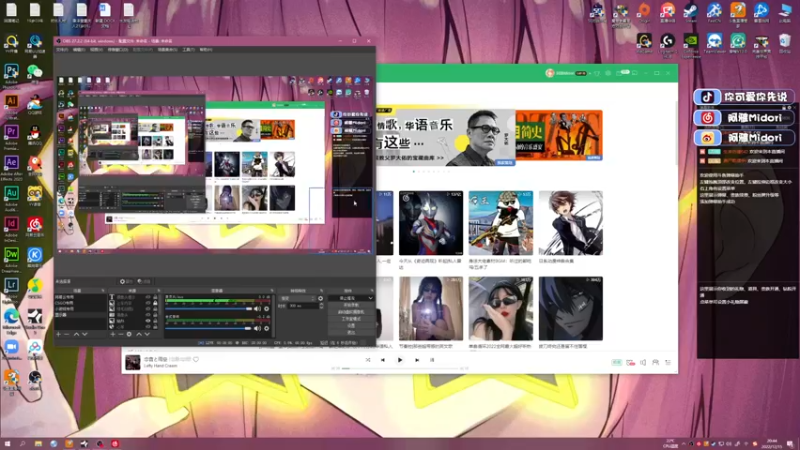
Task: Remove the selected source in OBS
Action: point(121,334)
